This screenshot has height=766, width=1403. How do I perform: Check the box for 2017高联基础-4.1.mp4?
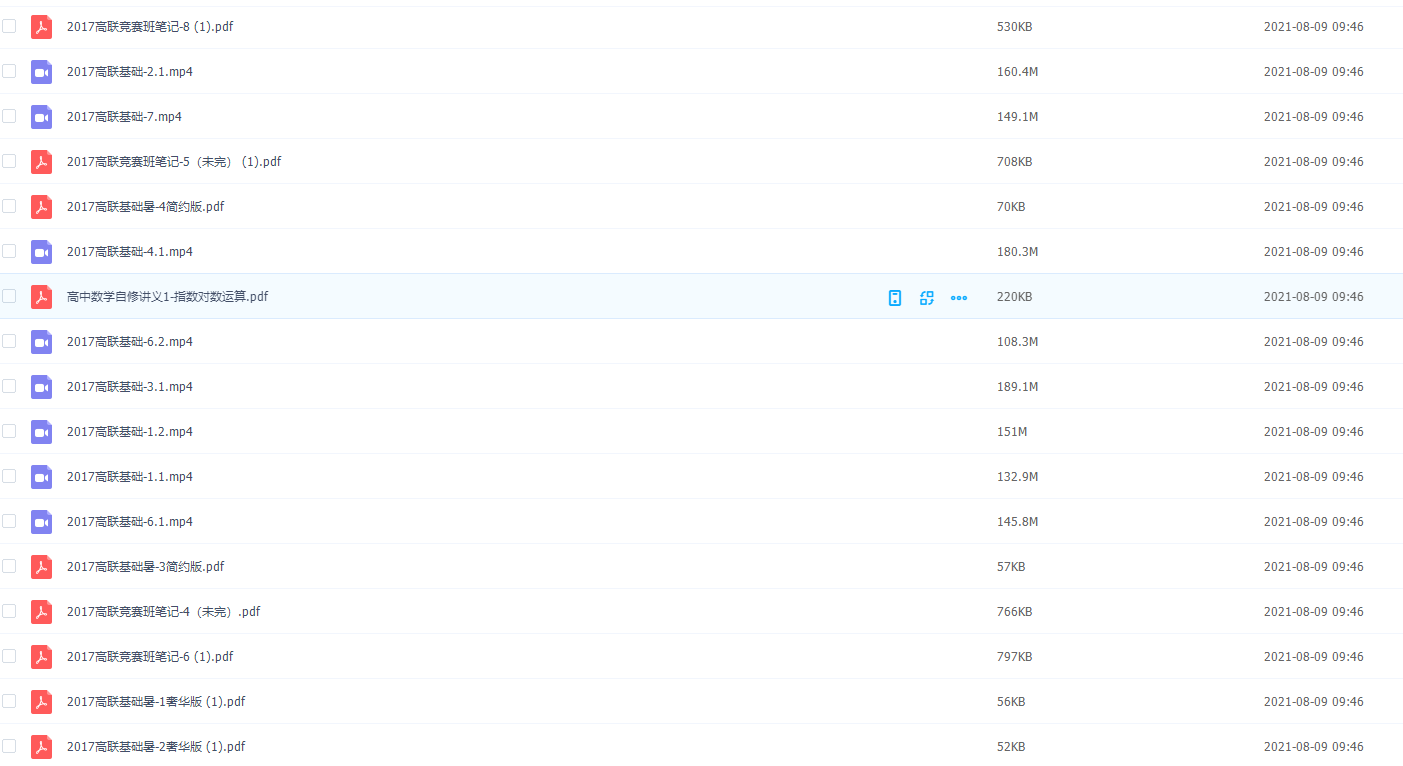9,251
